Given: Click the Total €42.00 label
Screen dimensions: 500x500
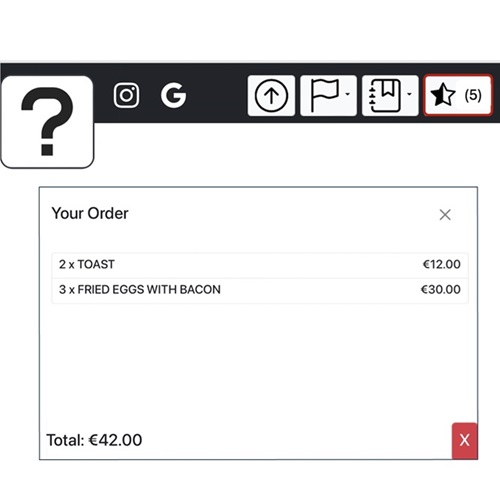Looking at the screenshot, I should [94, 440].
